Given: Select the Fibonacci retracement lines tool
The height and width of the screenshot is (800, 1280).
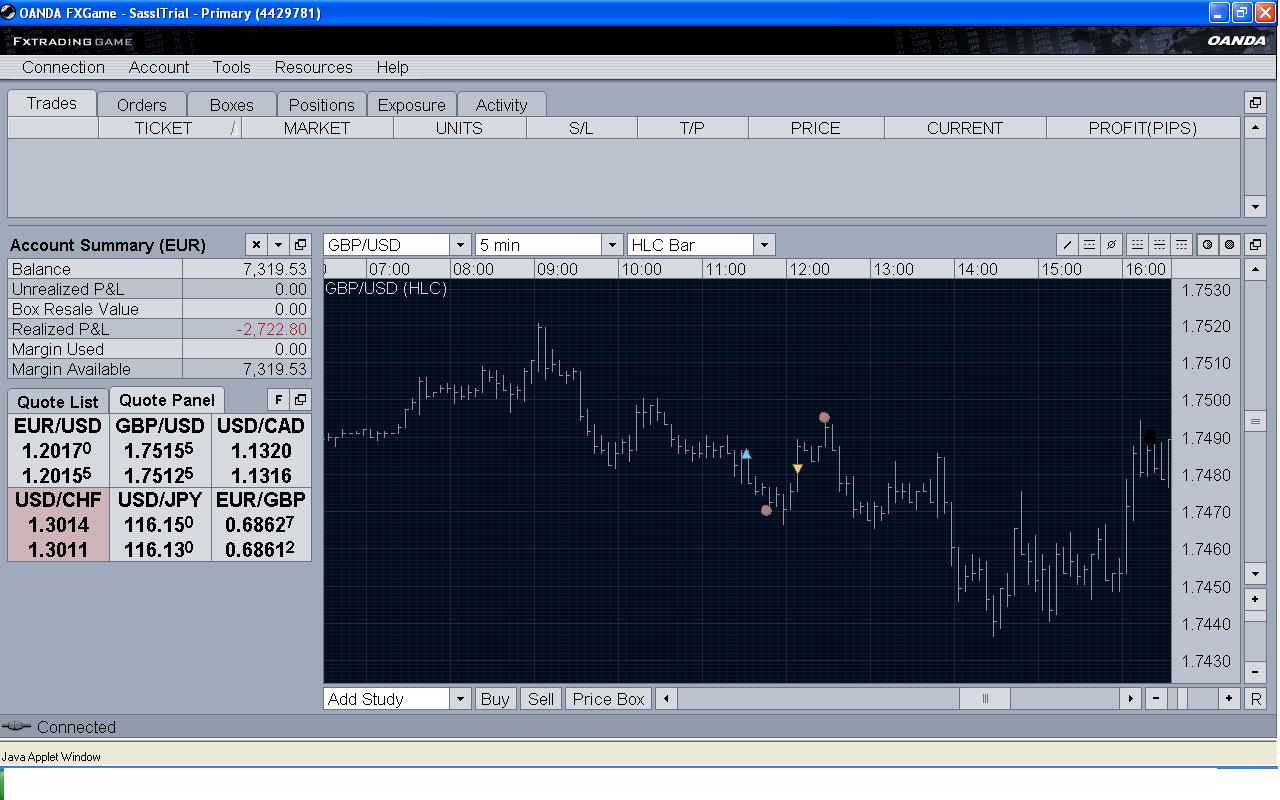Looking at the screenshot, I should (x=1089, y=245).
